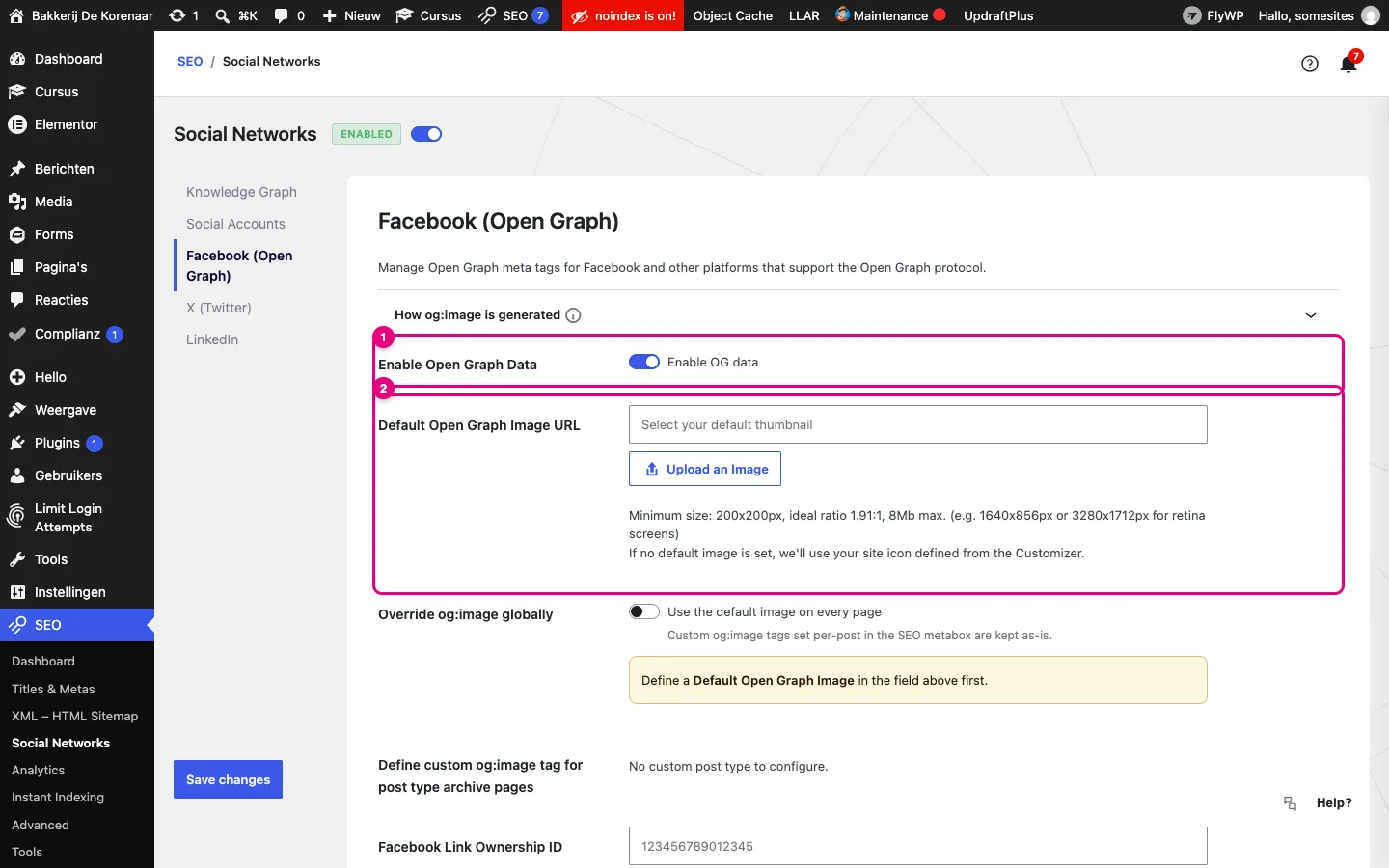Focus the default thumbnail URL field
The width and height of the screenshot is (1389, 868).
(918, 424)
